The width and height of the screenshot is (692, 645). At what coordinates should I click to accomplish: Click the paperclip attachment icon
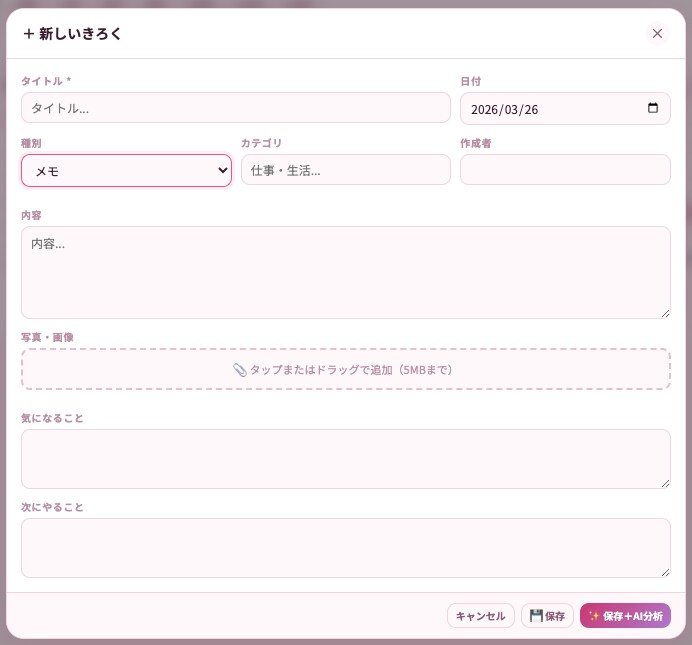pos(239,370)
